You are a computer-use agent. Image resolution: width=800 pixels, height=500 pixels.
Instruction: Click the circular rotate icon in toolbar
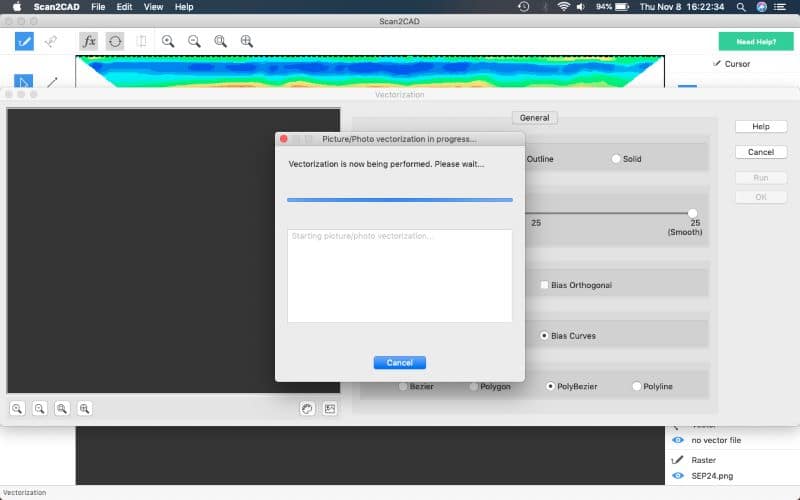115,41
